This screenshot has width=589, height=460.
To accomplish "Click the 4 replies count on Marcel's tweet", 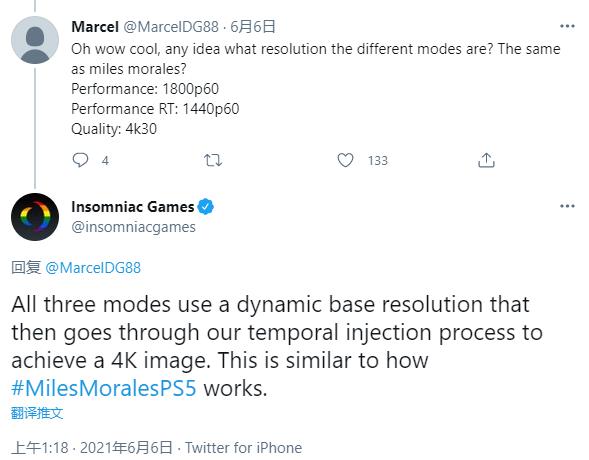I will coord(105,161).
